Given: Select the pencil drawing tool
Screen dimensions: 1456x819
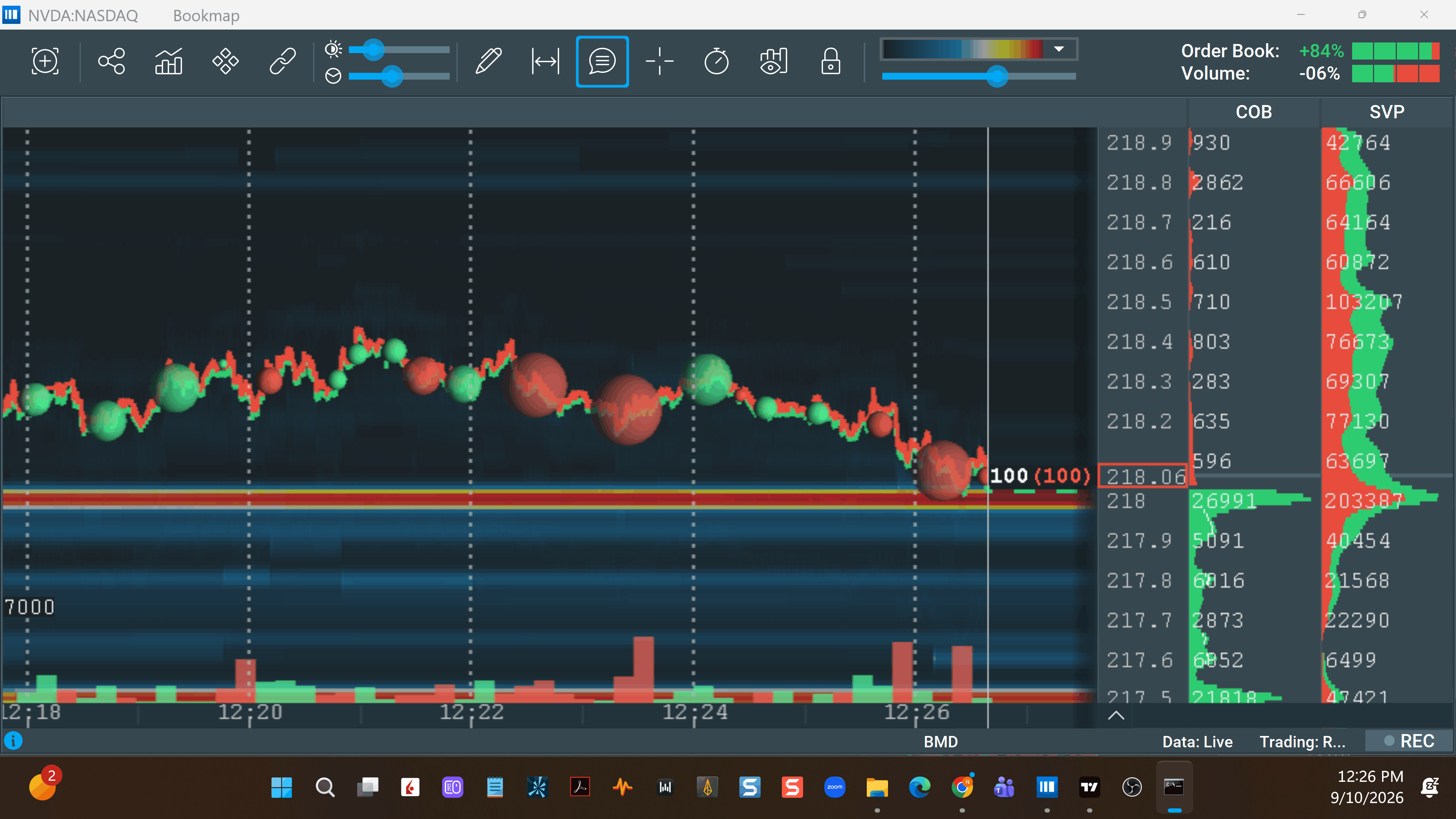Looking at the screenshot, I should [488, 61].
